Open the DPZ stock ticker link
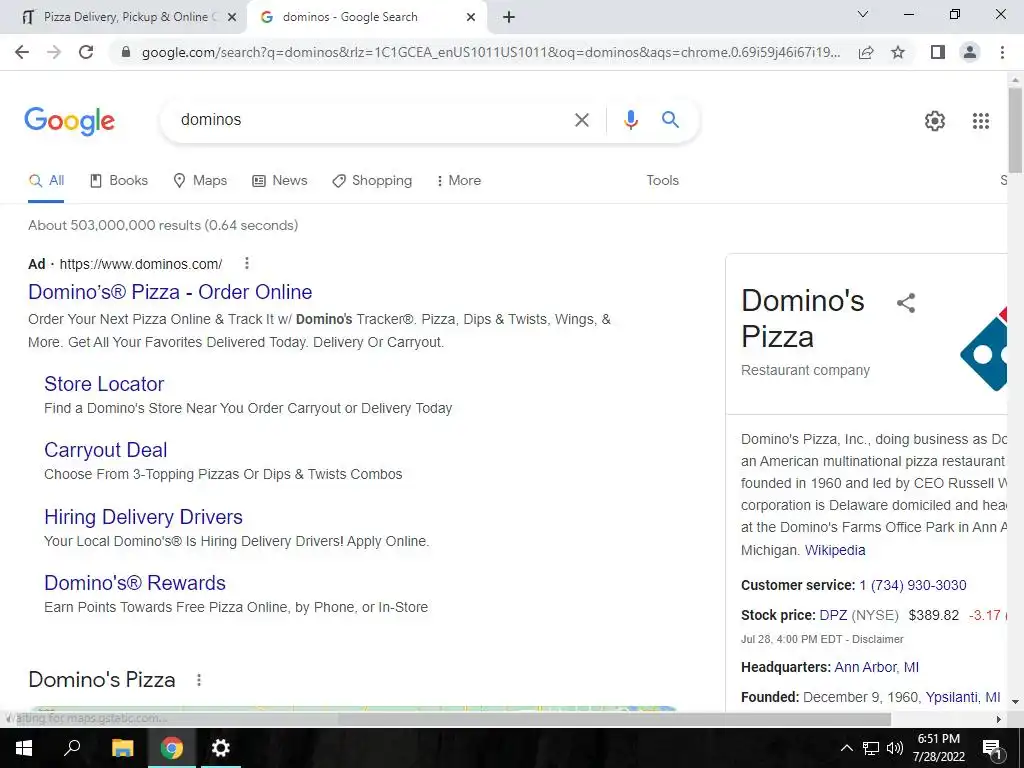Viewport: 1024px width, 768px height. tap(833, 615)
